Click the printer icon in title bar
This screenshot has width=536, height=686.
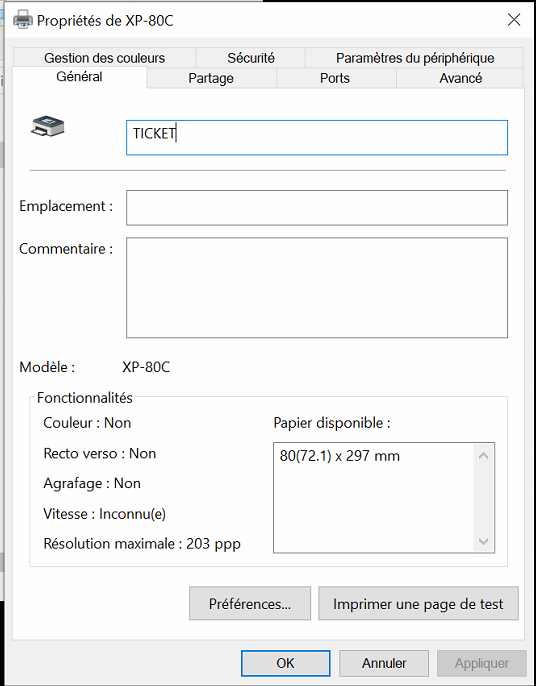[23, 20]
